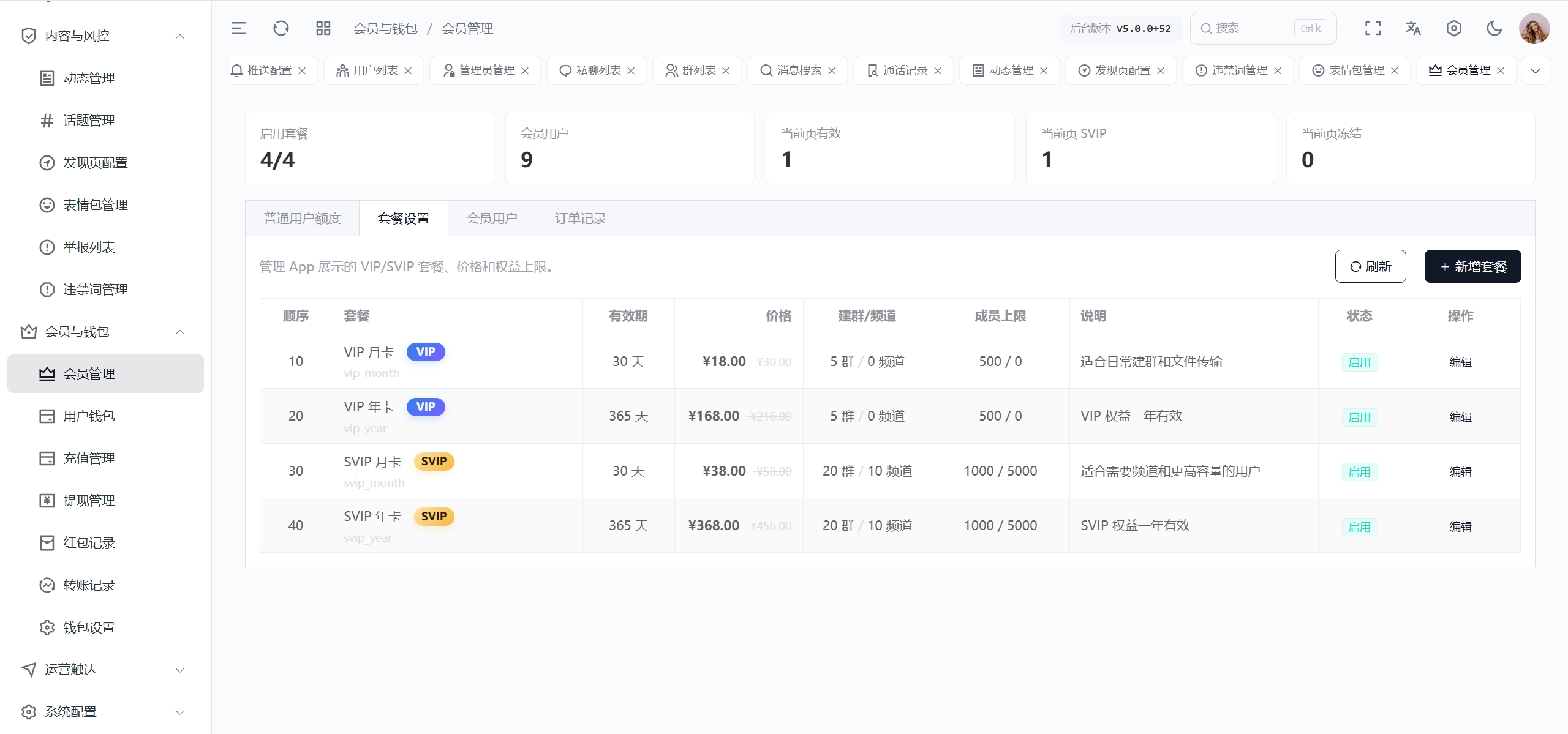Image resolution: width=1568 pixels, height=734 pixels.
Task: Click the 搜索 input field
Action: pos(1263,28)
